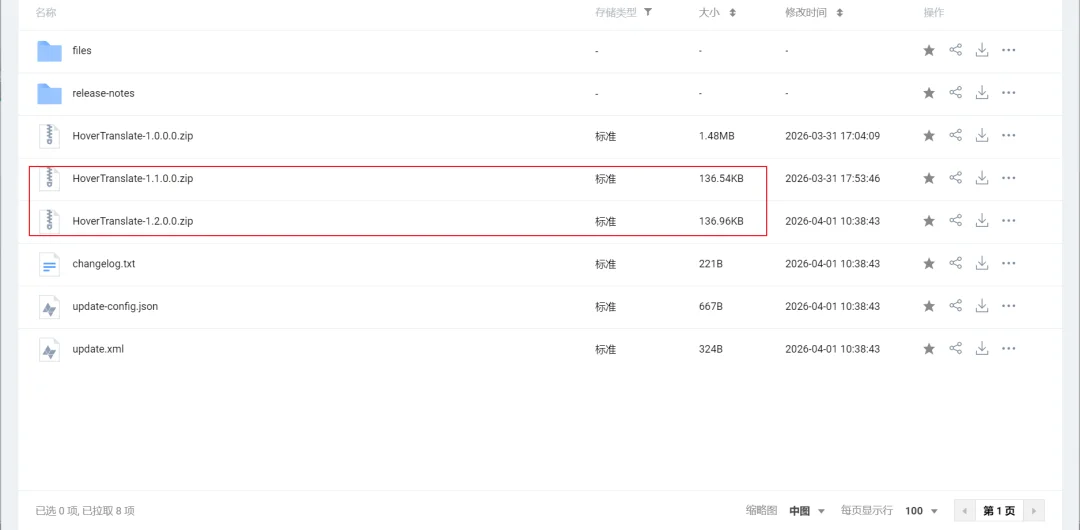Star the files folder as favorite
1080x530 pixels.
[x=928, y=50]
